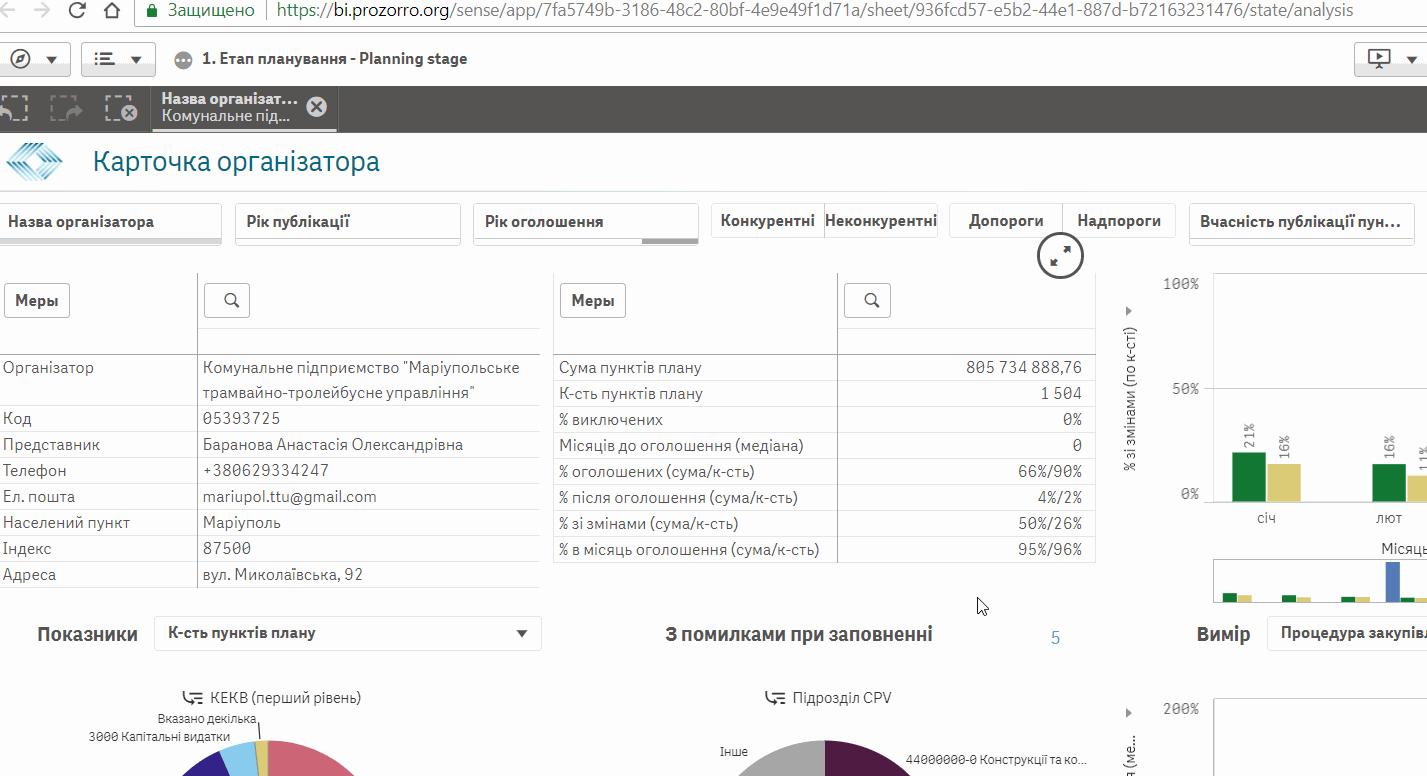This screenshot has width=1427, height=776.
Task: Click the first Меры button
Action: [x=37, y=300]
